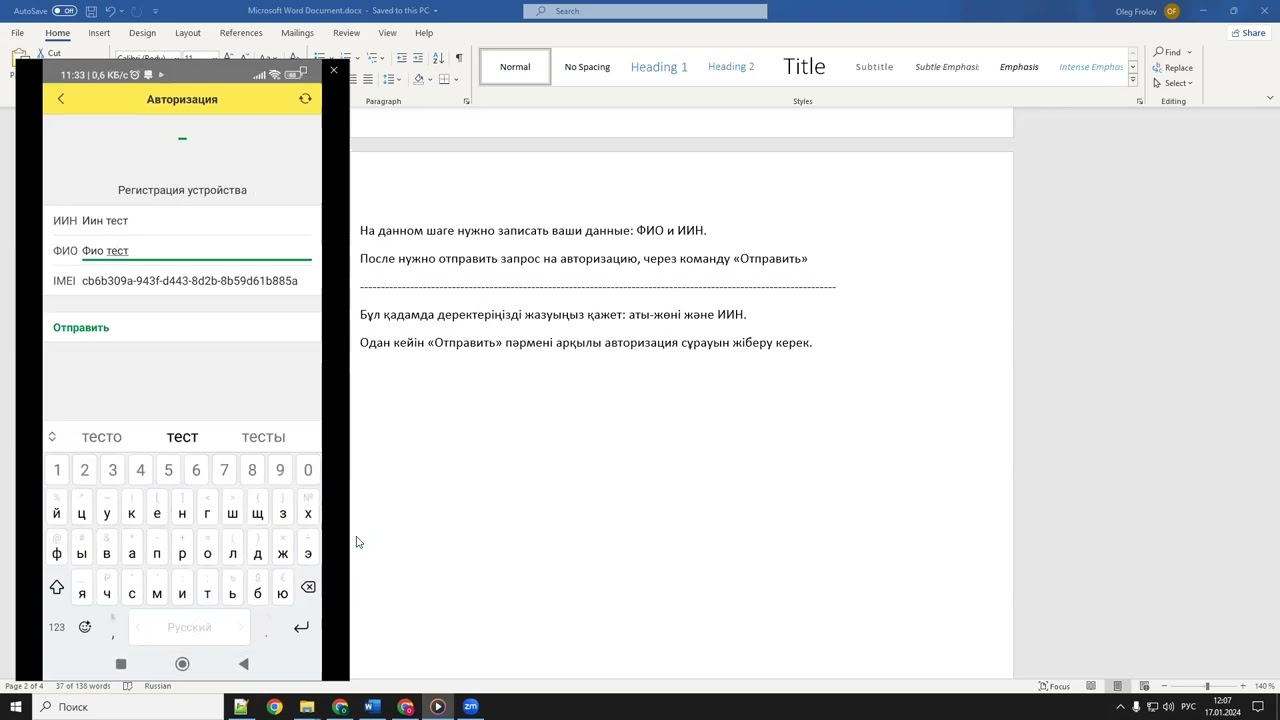Tap the keyboard backspace key
The image size is (1280, 720).
[308, 588]
